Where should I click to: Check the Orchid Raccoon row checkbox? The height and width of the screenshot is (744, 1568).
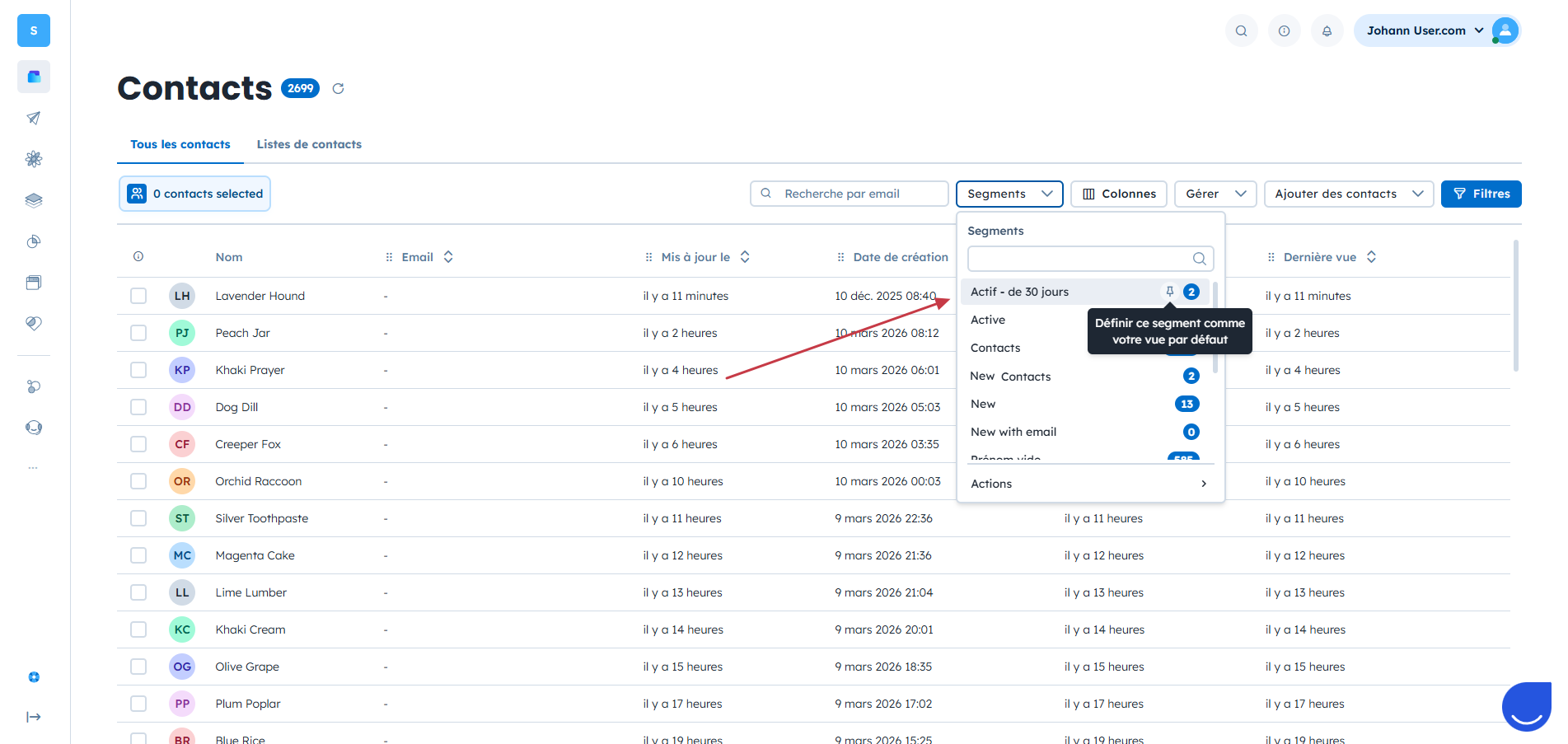(138, 481)
